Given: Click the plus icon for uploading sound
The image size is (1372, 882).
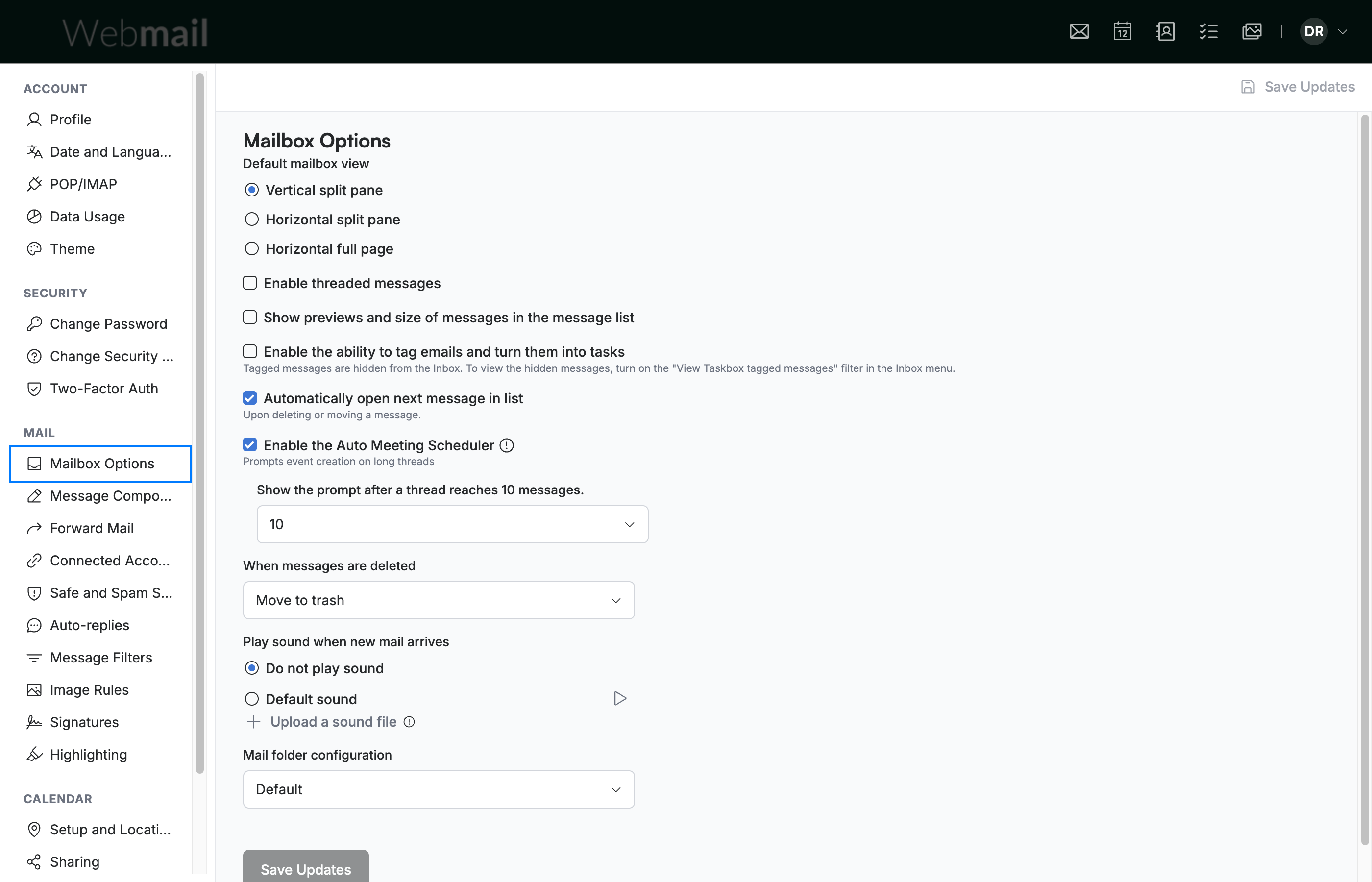Looking at the screenshot, I should tap(253, 722).
